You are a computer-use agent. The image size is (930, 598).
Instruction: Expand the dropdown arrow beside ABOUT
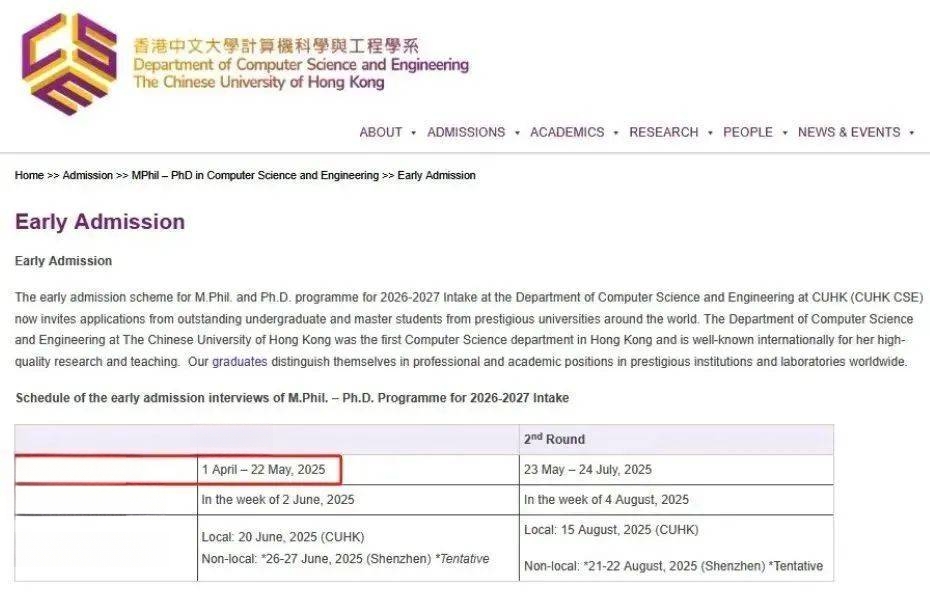[x=413, y=133]
